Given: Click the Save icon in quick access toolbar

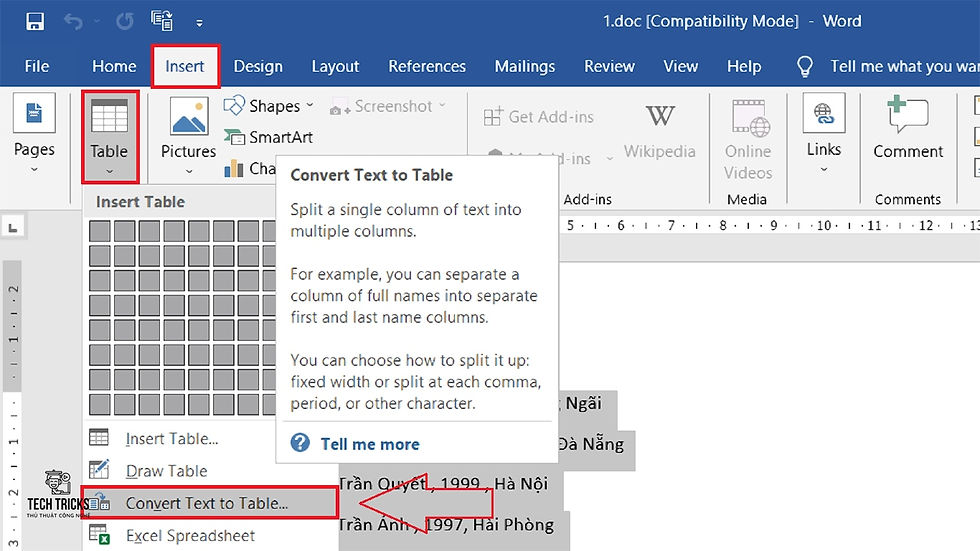Looking at the screenshot, I should (x=35, y=21).
